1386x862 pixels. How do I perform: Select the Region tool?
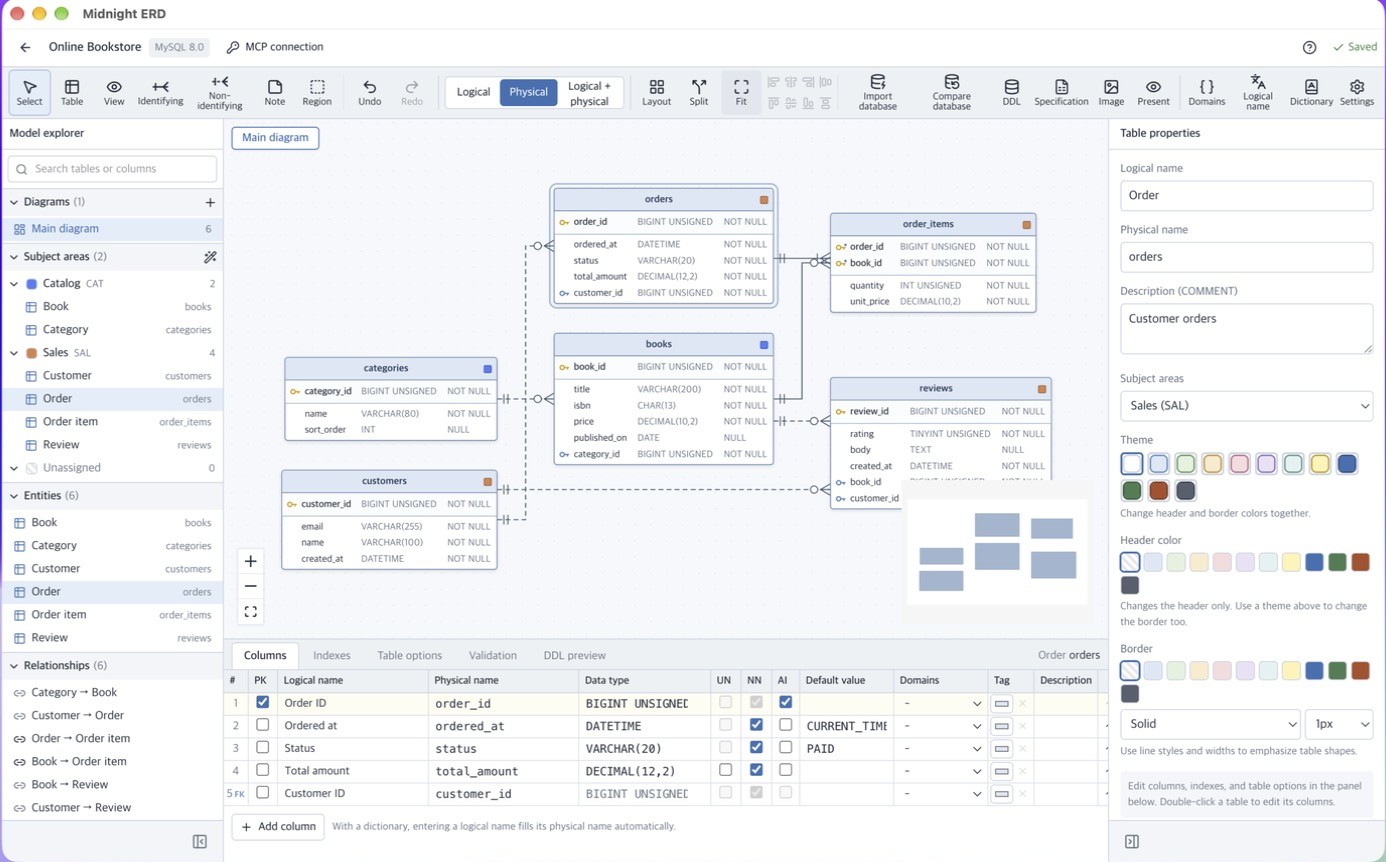pos(317,92)
